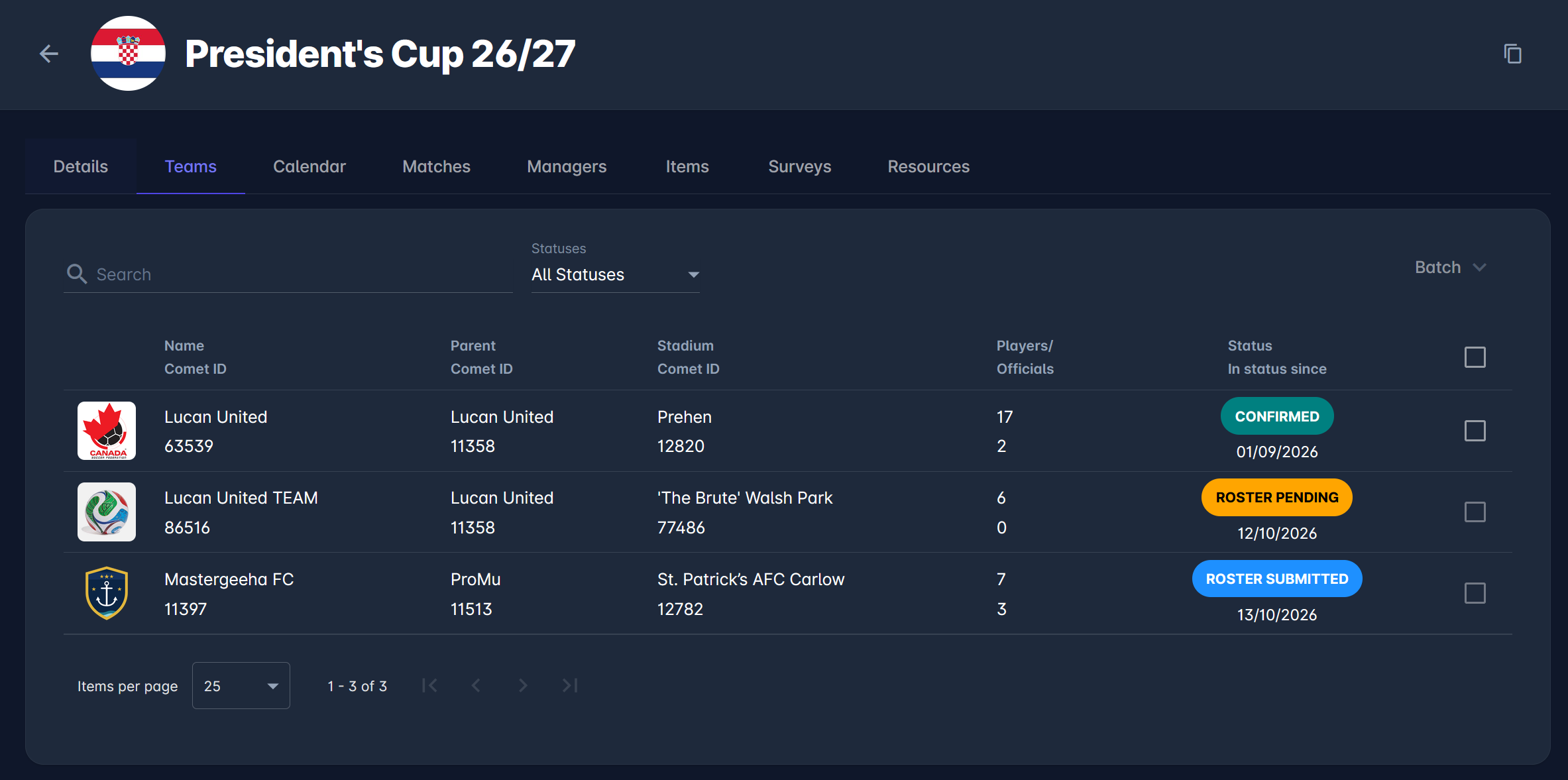Go to the first page of results
Image resolution: width=1568 pixels, height=780 pixels.
[x=429, y=685]
